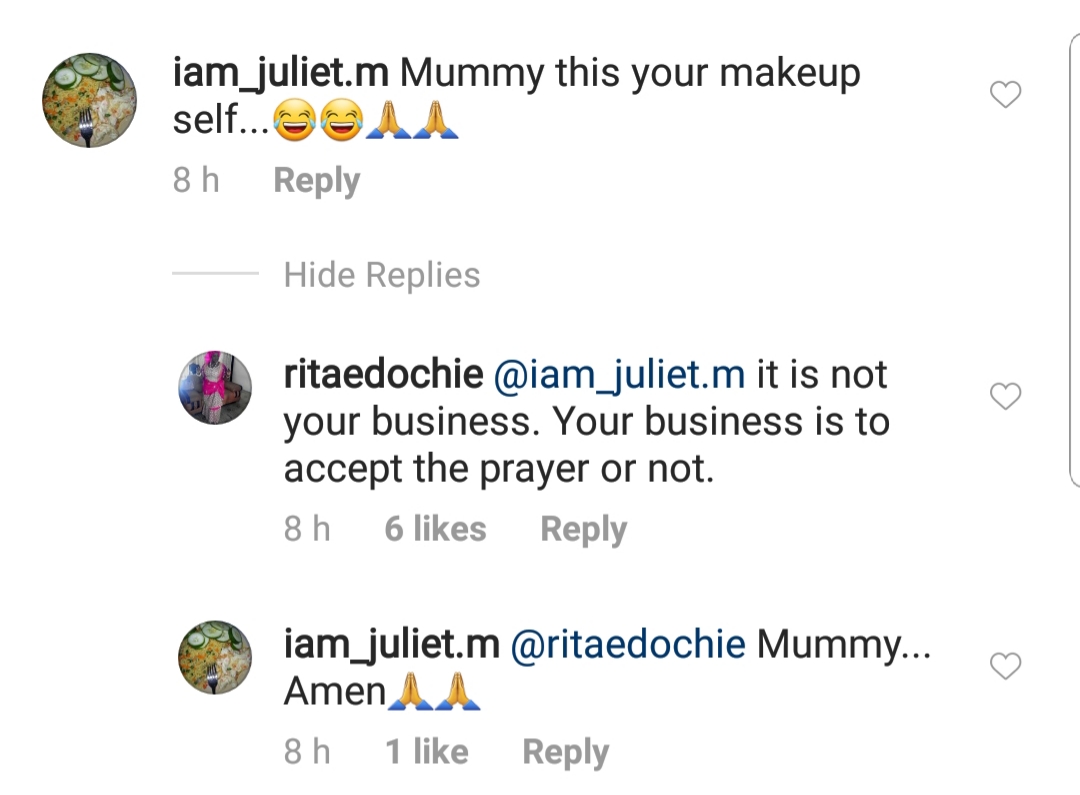Image resolution: width=1080 pixels, height=795 pixels.
Task: Reply to ritaedochie's "not your business" comment
Action: [x=583, y=529]
